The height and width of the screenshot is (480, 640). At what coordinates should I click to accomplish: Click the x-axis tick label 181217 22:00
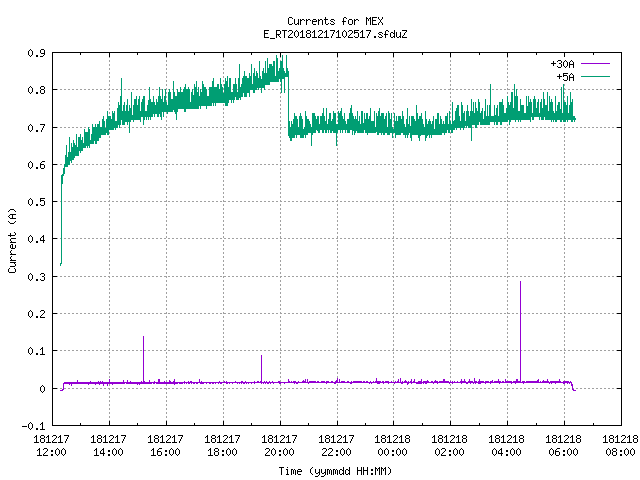(x=336, y=446)
